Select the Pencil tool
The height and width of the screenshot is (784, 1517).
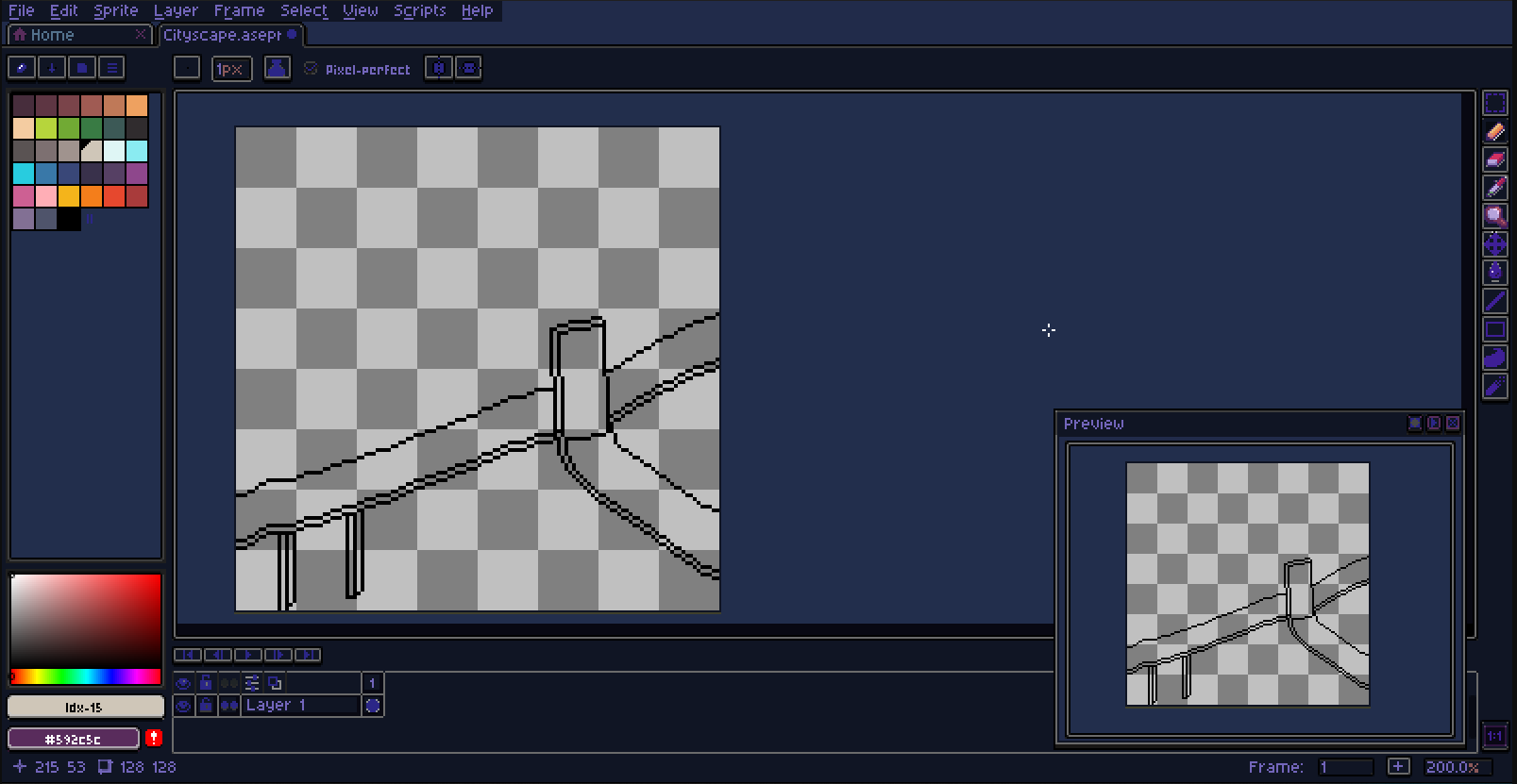pos(1495,131)
